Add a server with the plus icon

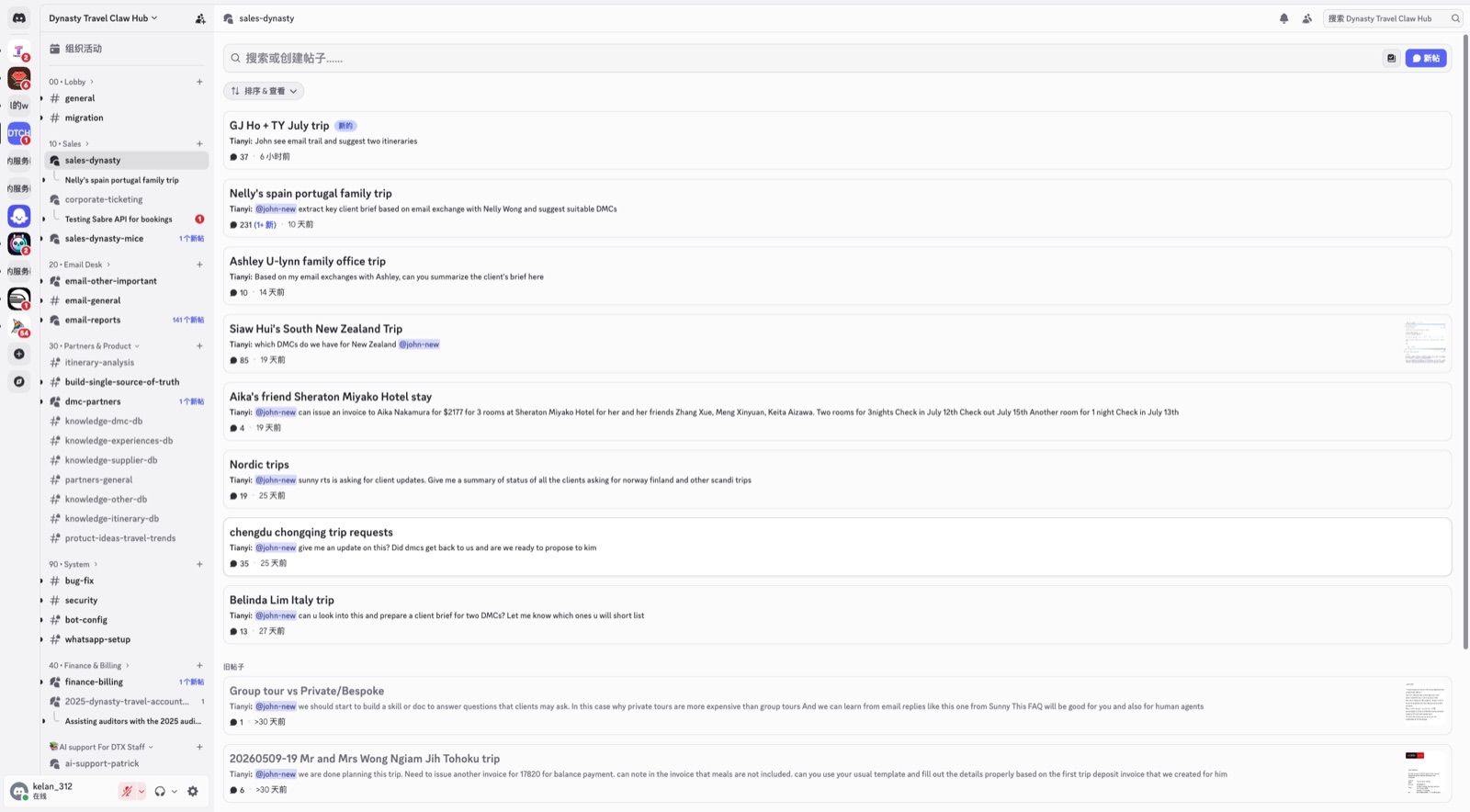point(18,354)
